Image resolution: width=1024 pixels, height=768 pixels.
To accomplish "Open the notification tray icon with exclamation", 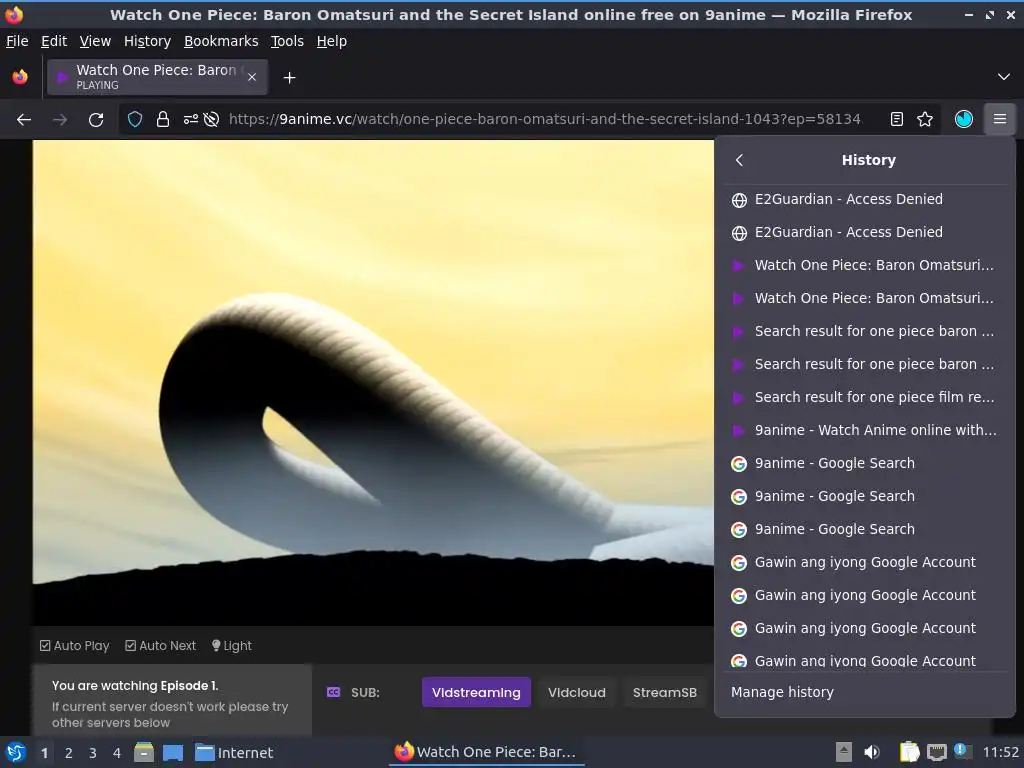I will pyautogui.click(x=961, y=751).
